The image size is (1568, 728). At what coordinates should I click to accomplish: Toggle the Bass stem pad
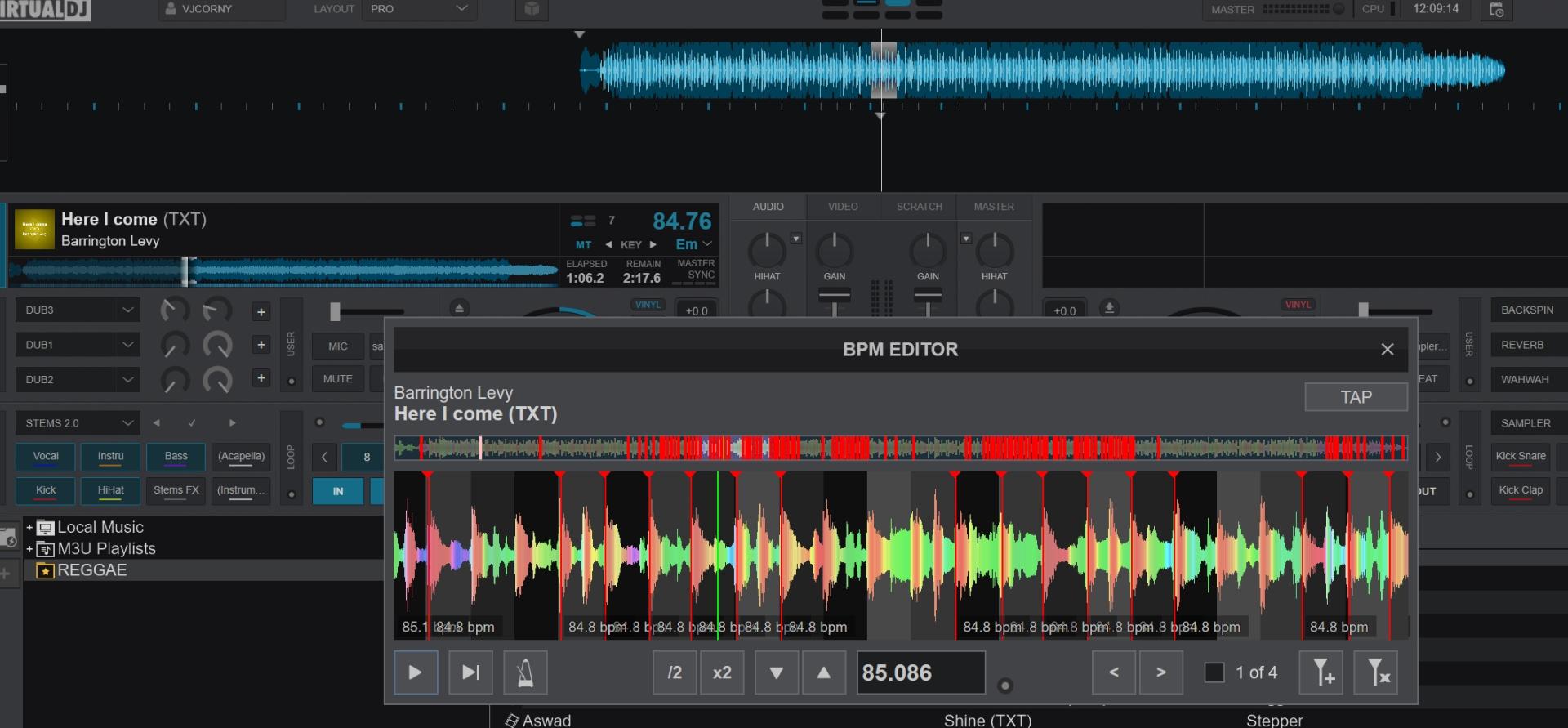pyautogui.click(x=176, y=457)
